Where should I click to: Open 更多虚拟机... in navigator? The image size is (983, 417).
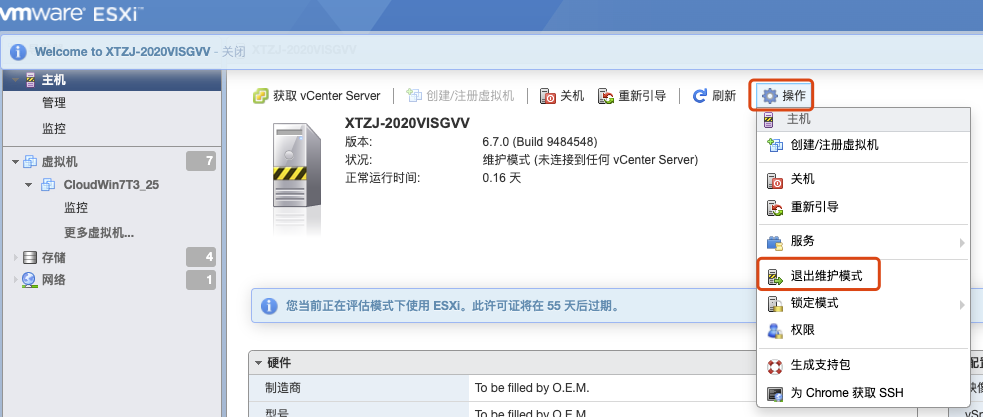coord(99,233)
